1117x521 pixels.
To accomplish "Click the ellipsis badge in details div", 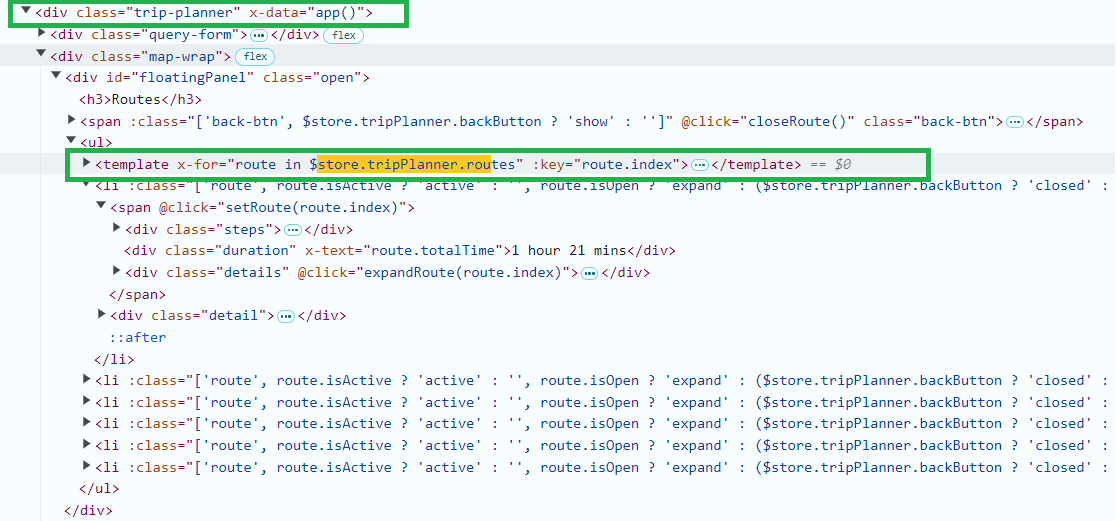I will [x=589, y=274].
